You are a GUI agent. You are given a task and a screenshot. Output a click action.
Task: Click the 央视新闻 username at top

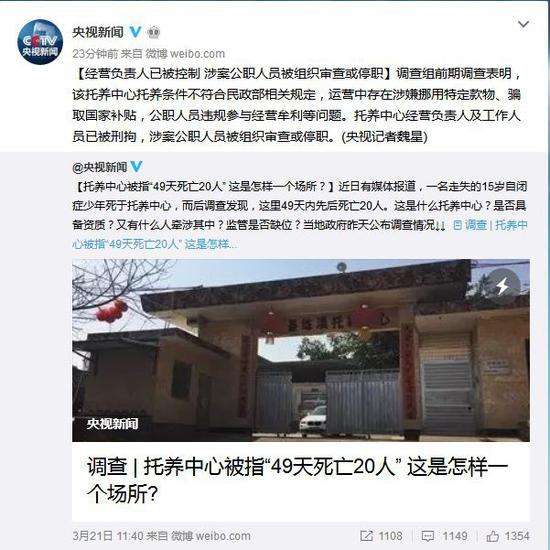[x=98, y=32]
